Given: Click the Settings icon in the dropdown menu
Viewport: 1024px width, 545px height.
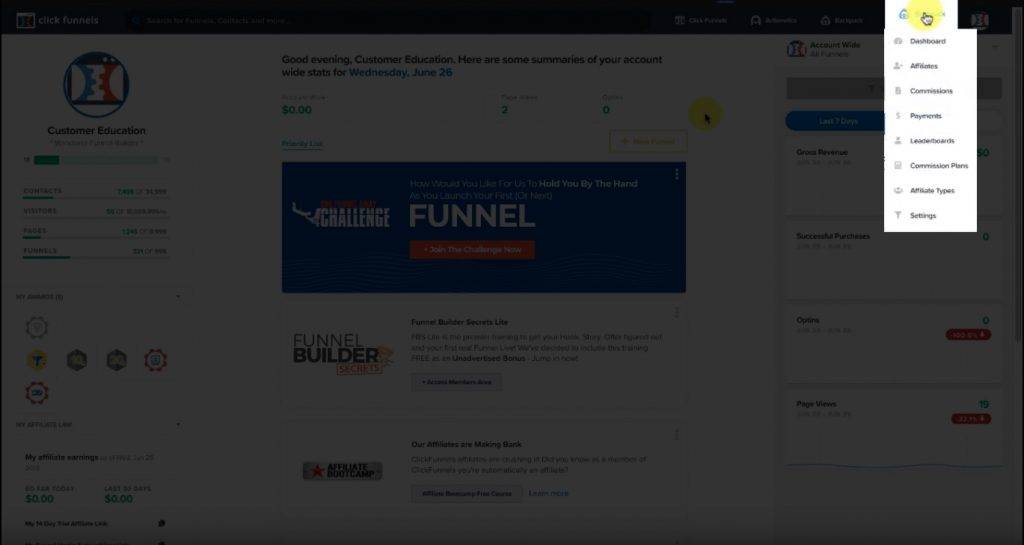Looking at the screenshot, I should tap(898, 215).
